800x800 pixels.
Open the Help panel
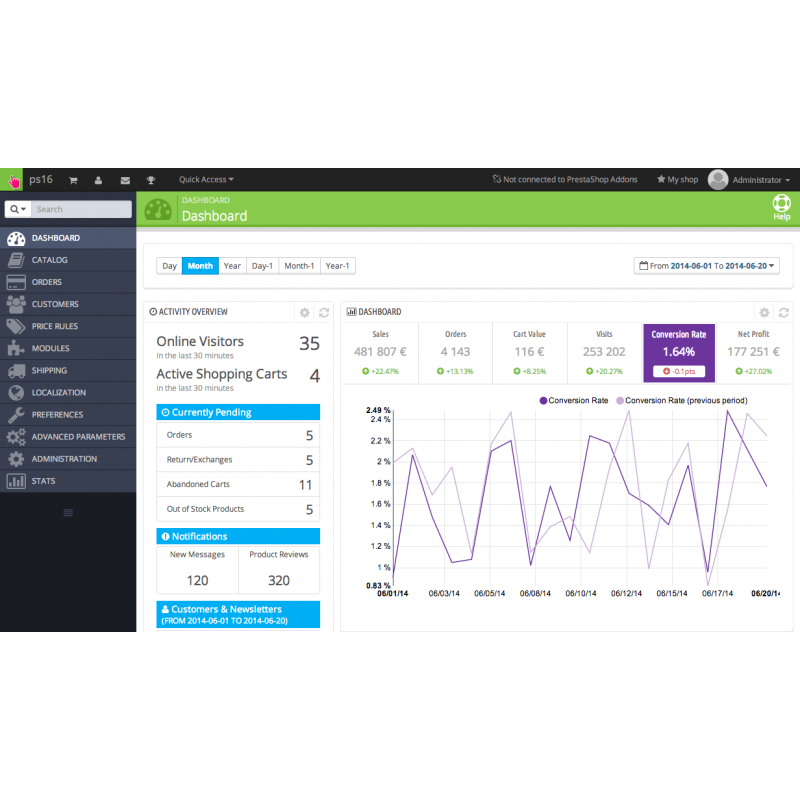[x=781, y=206]
